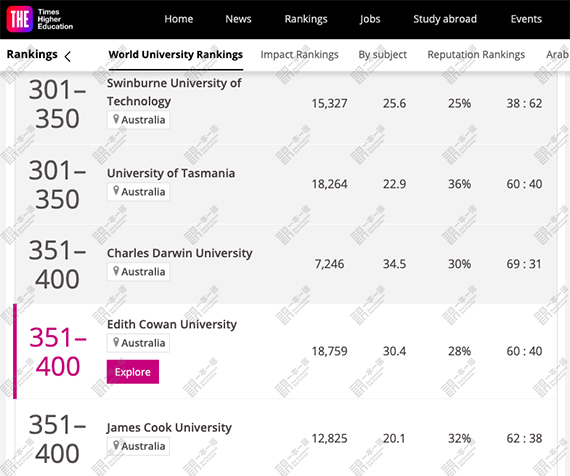Click location pin icon under University of Tasmania
The width and height of the screenshot is (570, 476).
coord(116,191)
